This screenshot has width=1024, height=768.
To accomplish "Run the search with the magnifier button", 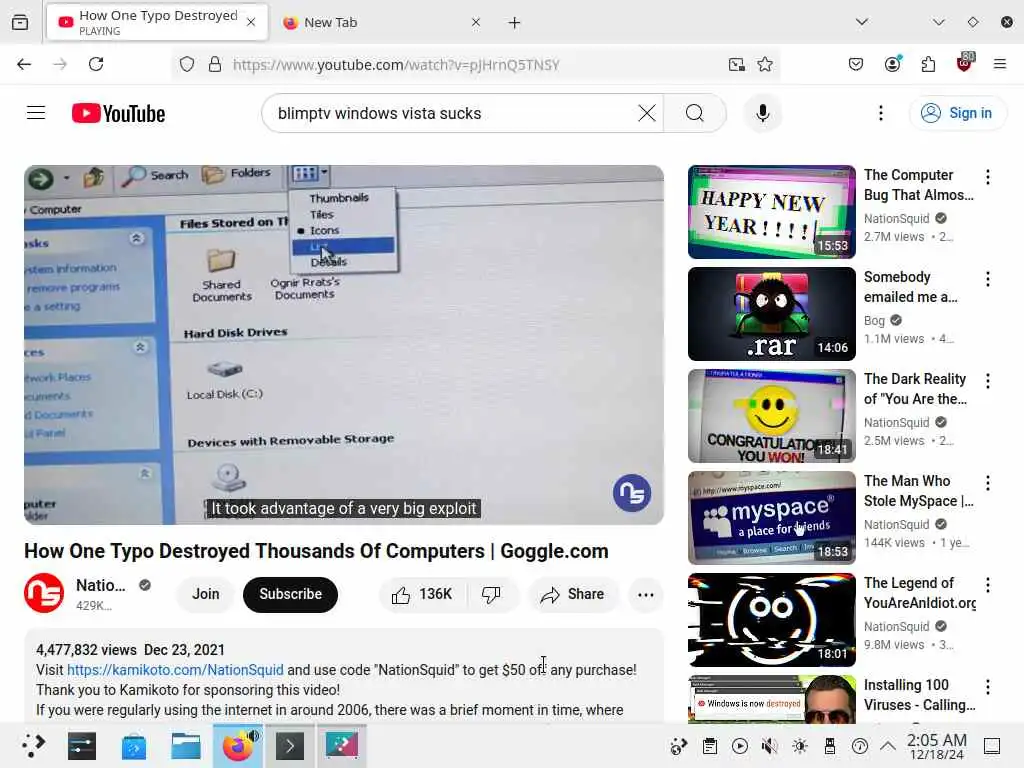I will [x=695, y=113].
